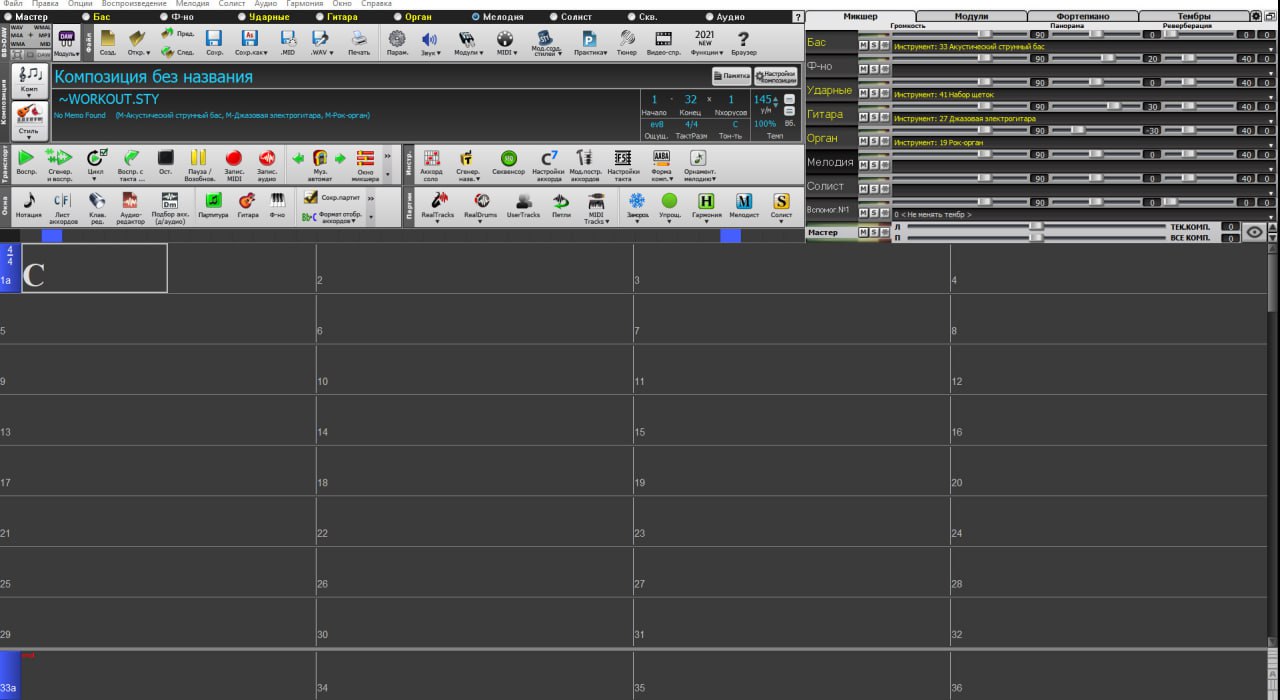Click the Созд. new file icon
This screenshot has width=1280, height=700.
107,42
